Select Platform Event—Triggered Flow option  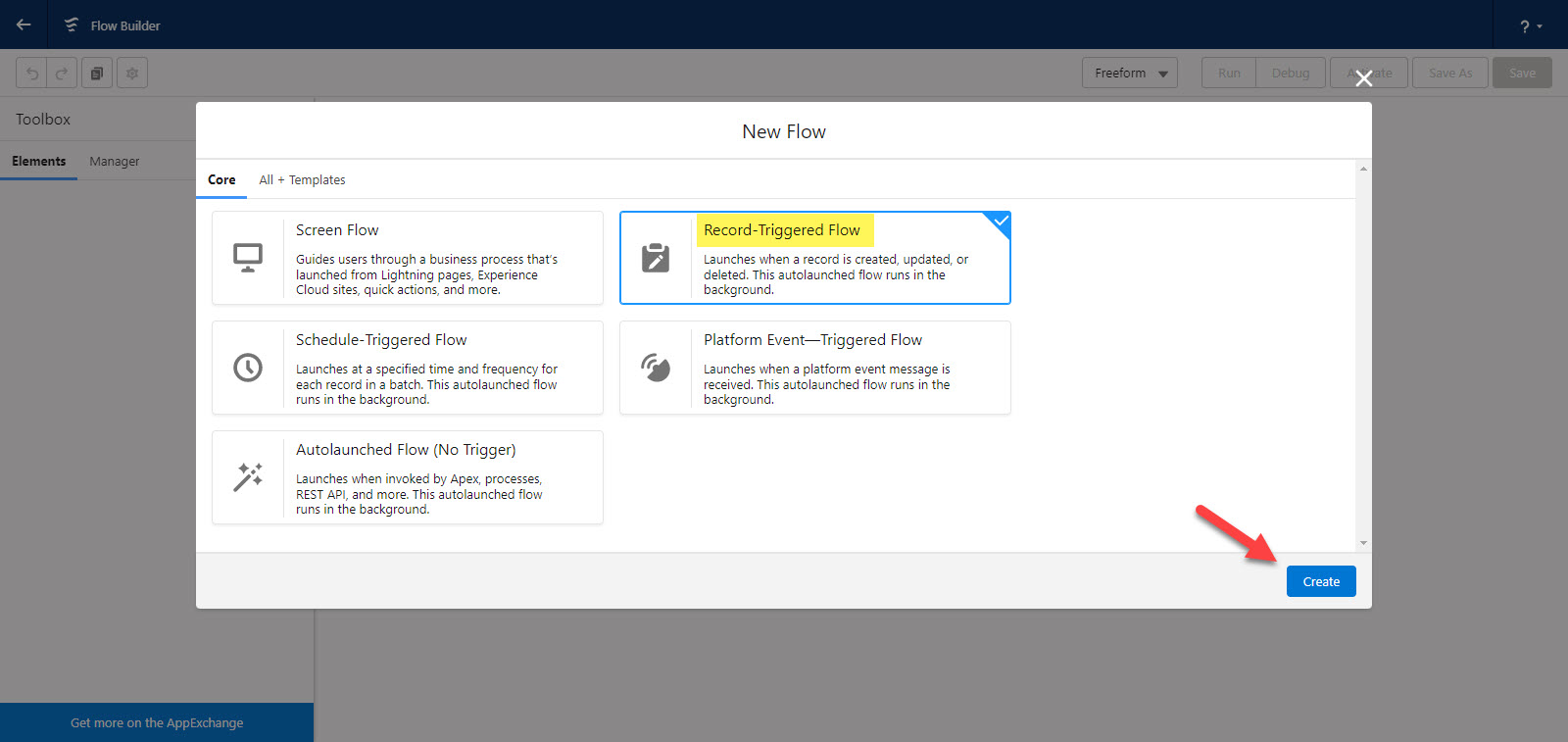tap(814, 368)
